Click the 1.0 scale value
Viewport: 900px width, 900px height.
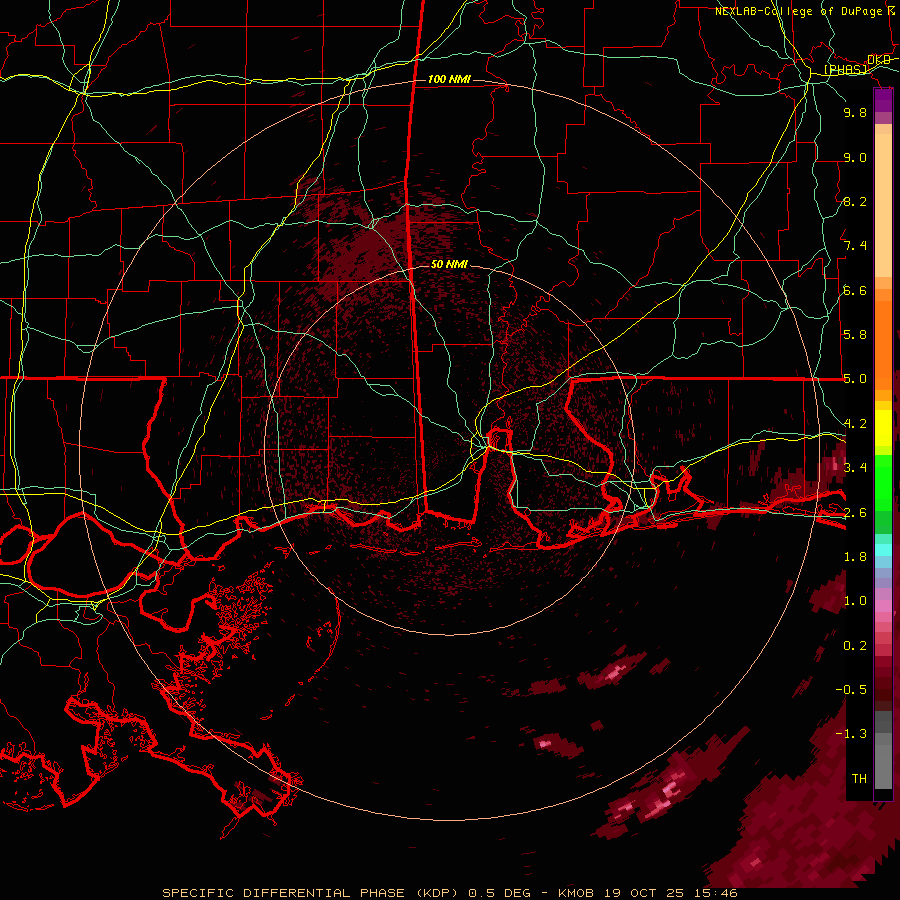tap(855, 601)
